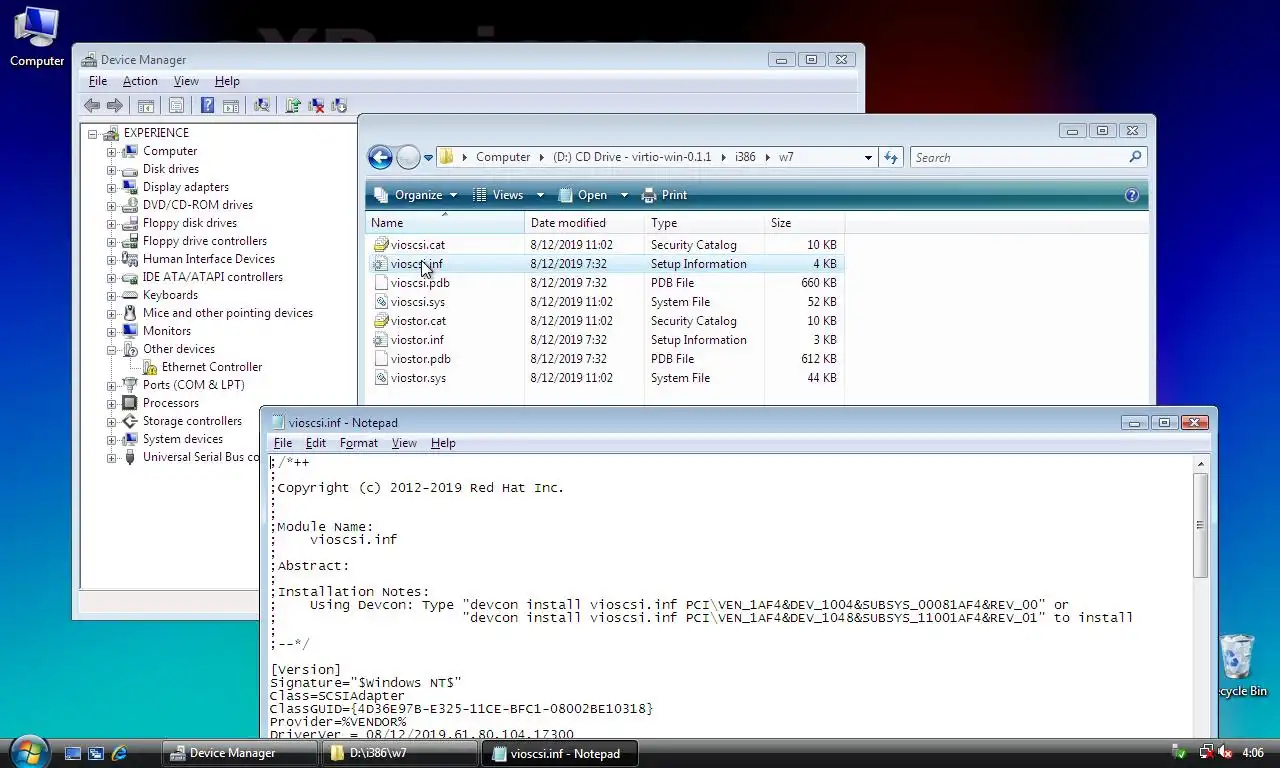Click the Explorer search magnifier icon
1280x768 pixels.
(x=1135, y=157)
